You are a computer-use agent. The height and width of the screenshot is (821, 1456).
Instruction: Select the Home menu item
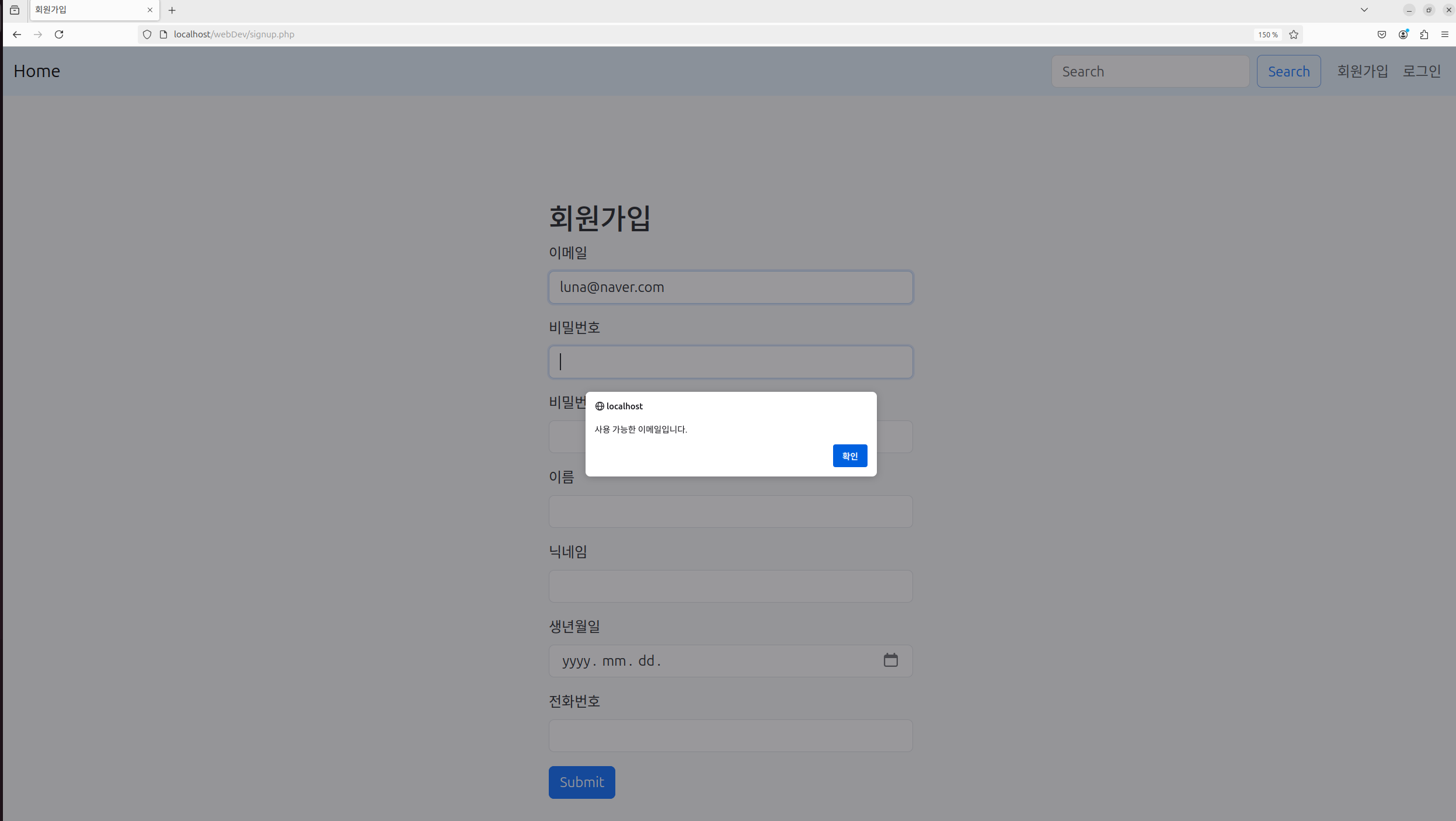click(36, 71)
